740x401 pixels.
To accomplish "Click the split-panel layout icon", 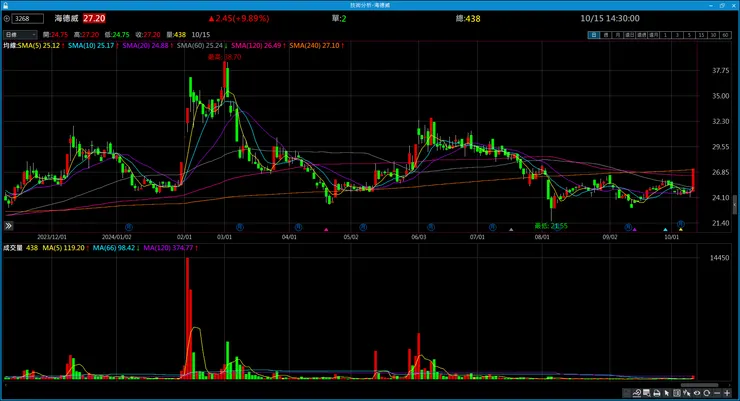I will [677, 393].
